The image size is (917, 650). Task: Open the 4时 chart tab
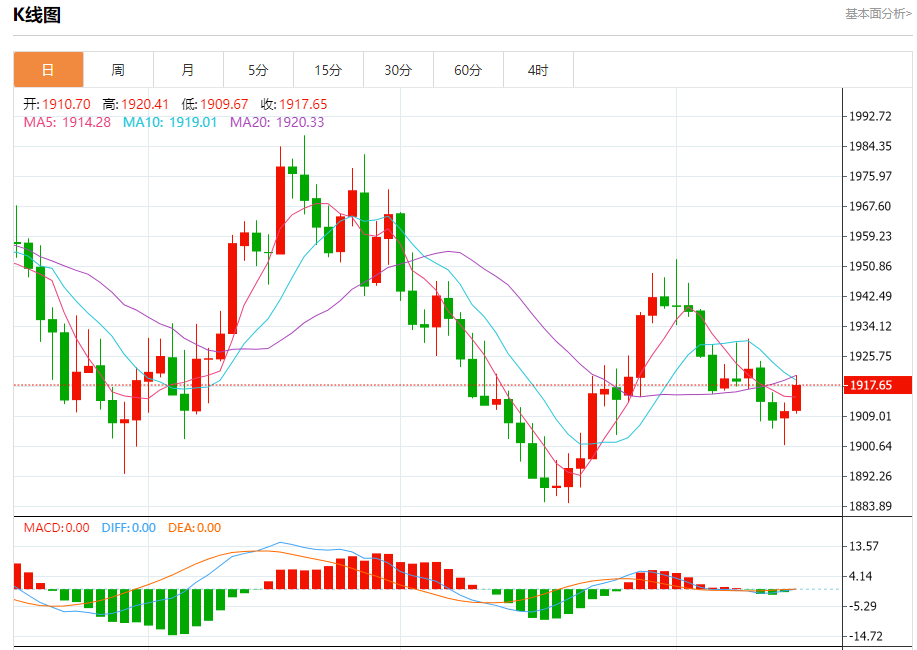coord(538,70)
